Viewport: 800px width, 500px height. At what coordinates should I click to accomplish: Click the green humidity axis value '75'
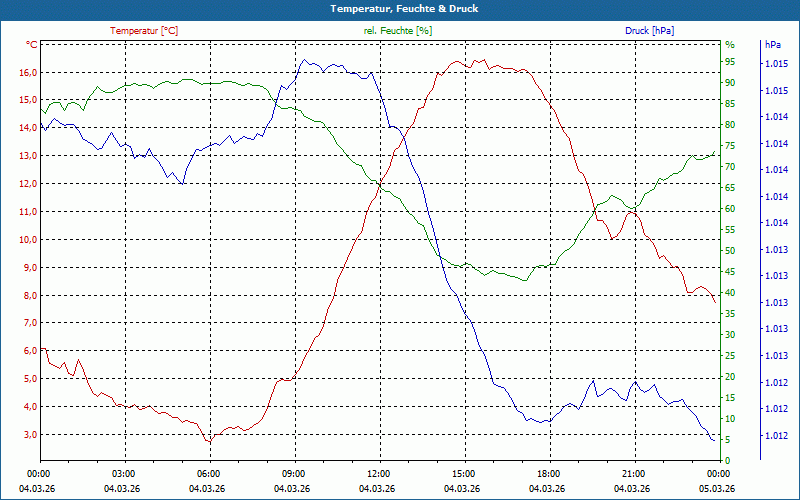(x=730, y=146)
